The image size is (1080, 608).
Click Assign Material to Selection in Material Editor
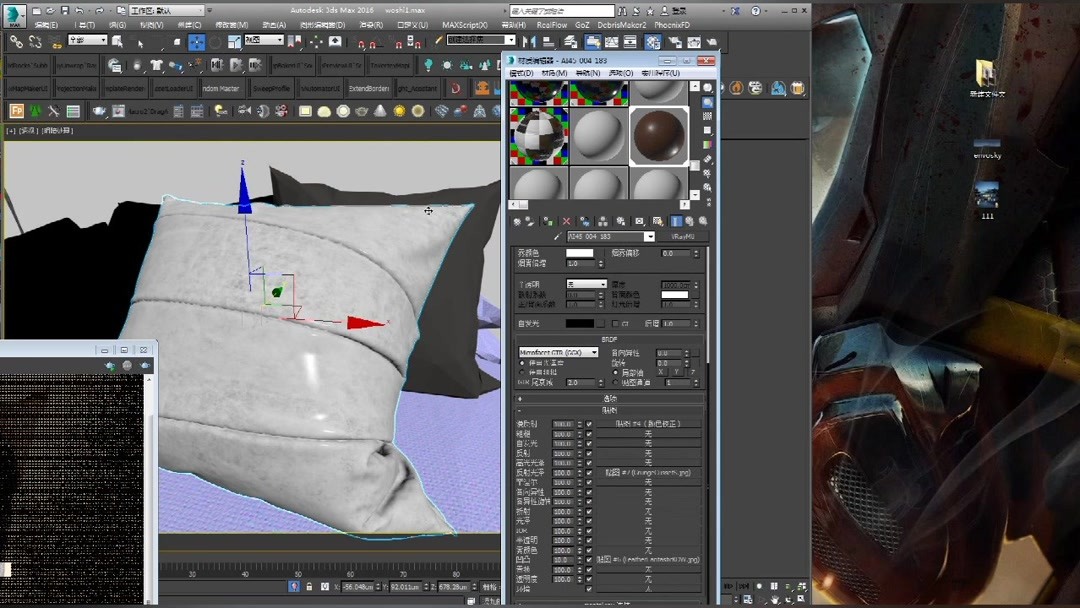pyautogui.click(x=546, y=221)
